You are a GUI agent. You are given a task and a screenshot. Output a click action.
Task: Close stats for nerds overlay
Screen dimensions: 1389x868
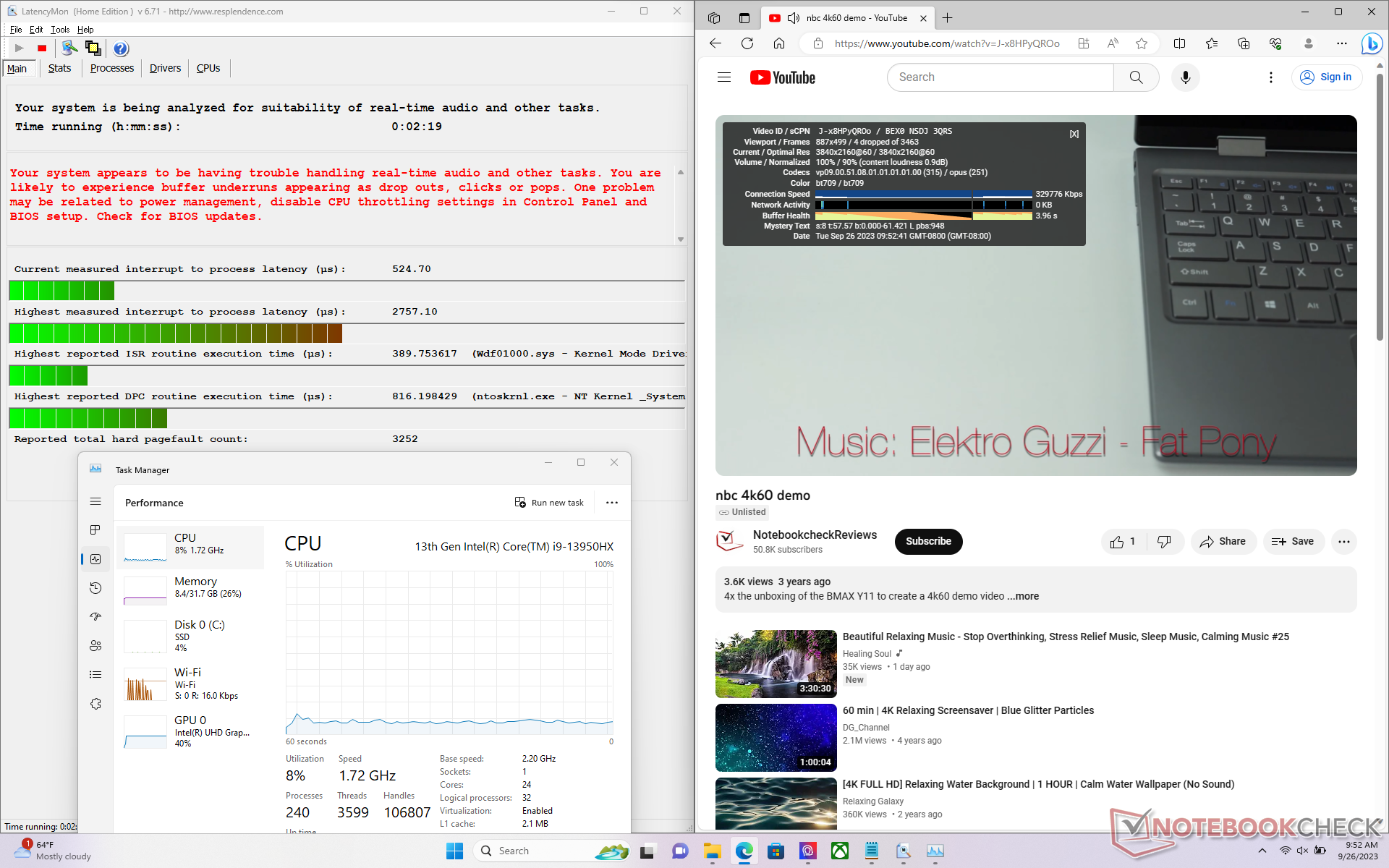pos(1074,134)
